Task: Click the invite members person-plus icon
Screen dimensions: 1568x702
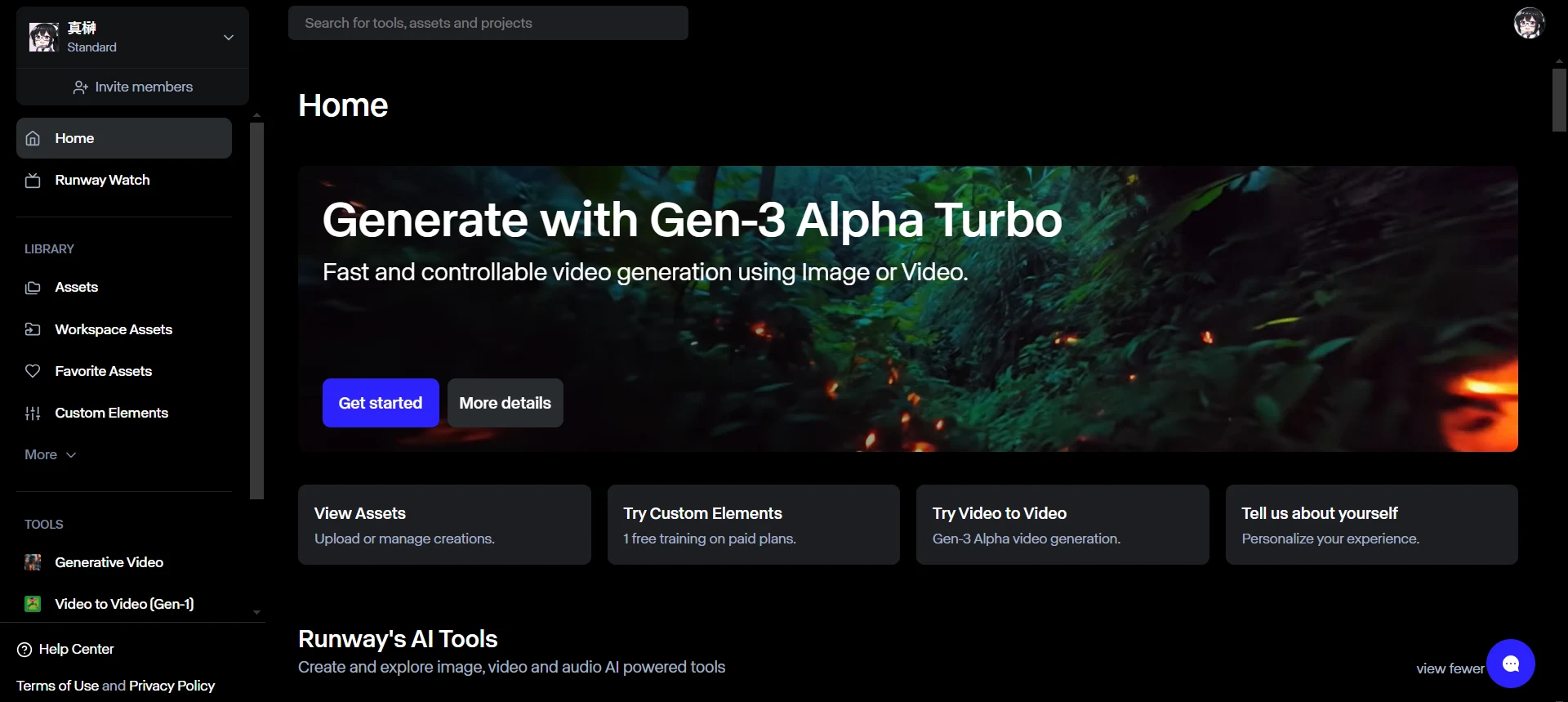Action: coord(80,87)
